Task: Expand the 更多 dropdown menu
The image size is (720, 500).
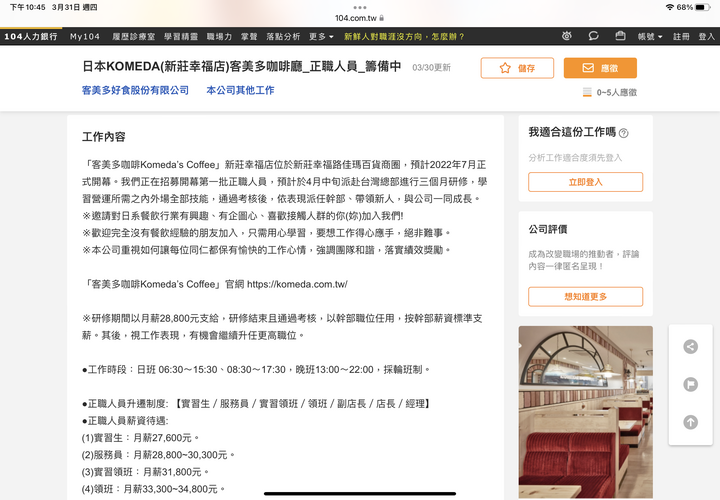Action: pos(321,36)
